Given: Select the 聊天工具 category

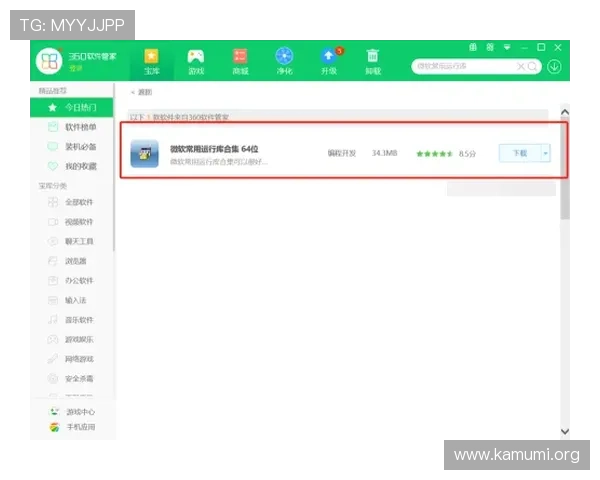Looking at the screenshot, I should [72, 241].
